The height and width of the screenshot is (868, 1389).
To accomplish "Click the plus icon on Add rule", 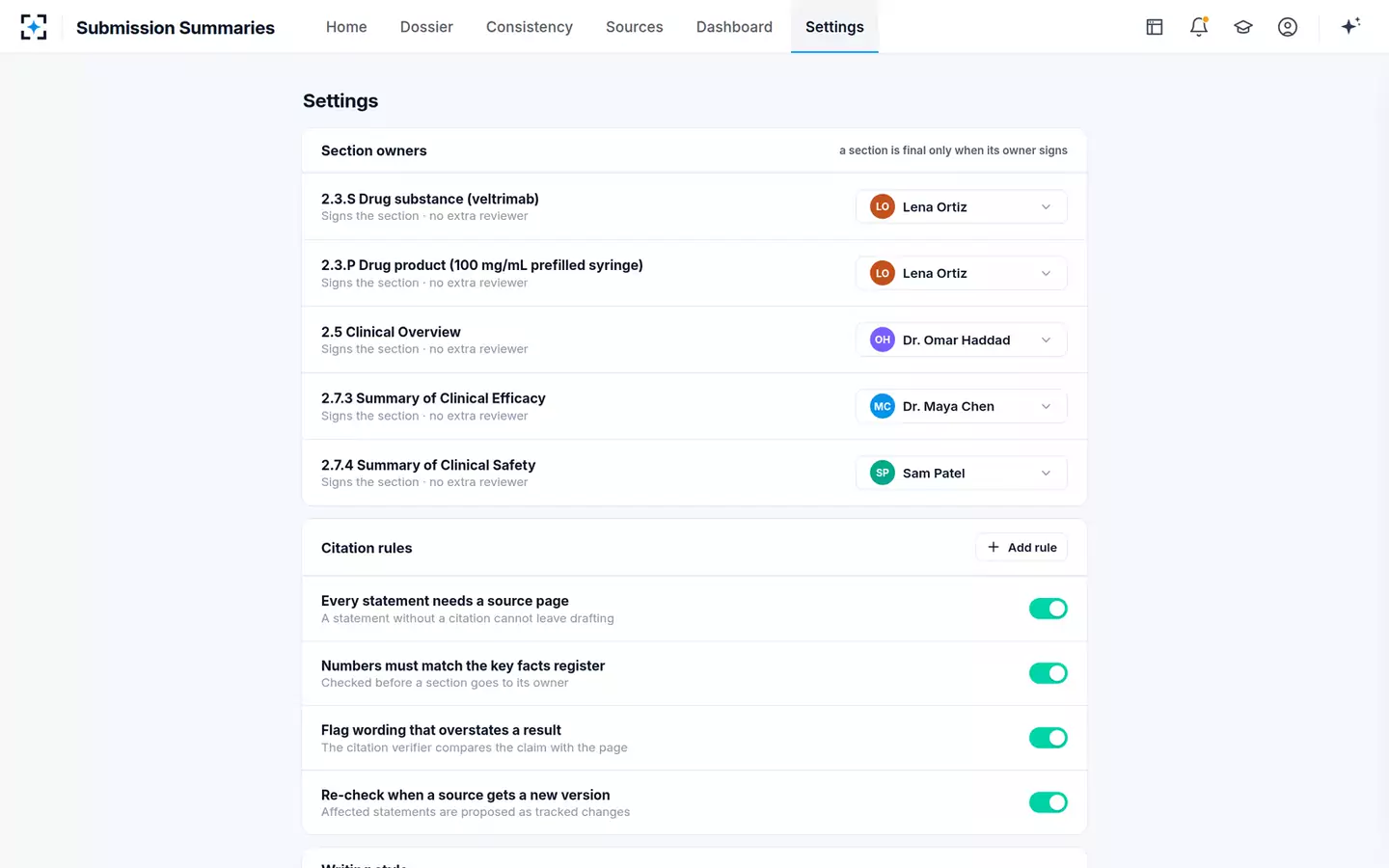I will (994, 547).
